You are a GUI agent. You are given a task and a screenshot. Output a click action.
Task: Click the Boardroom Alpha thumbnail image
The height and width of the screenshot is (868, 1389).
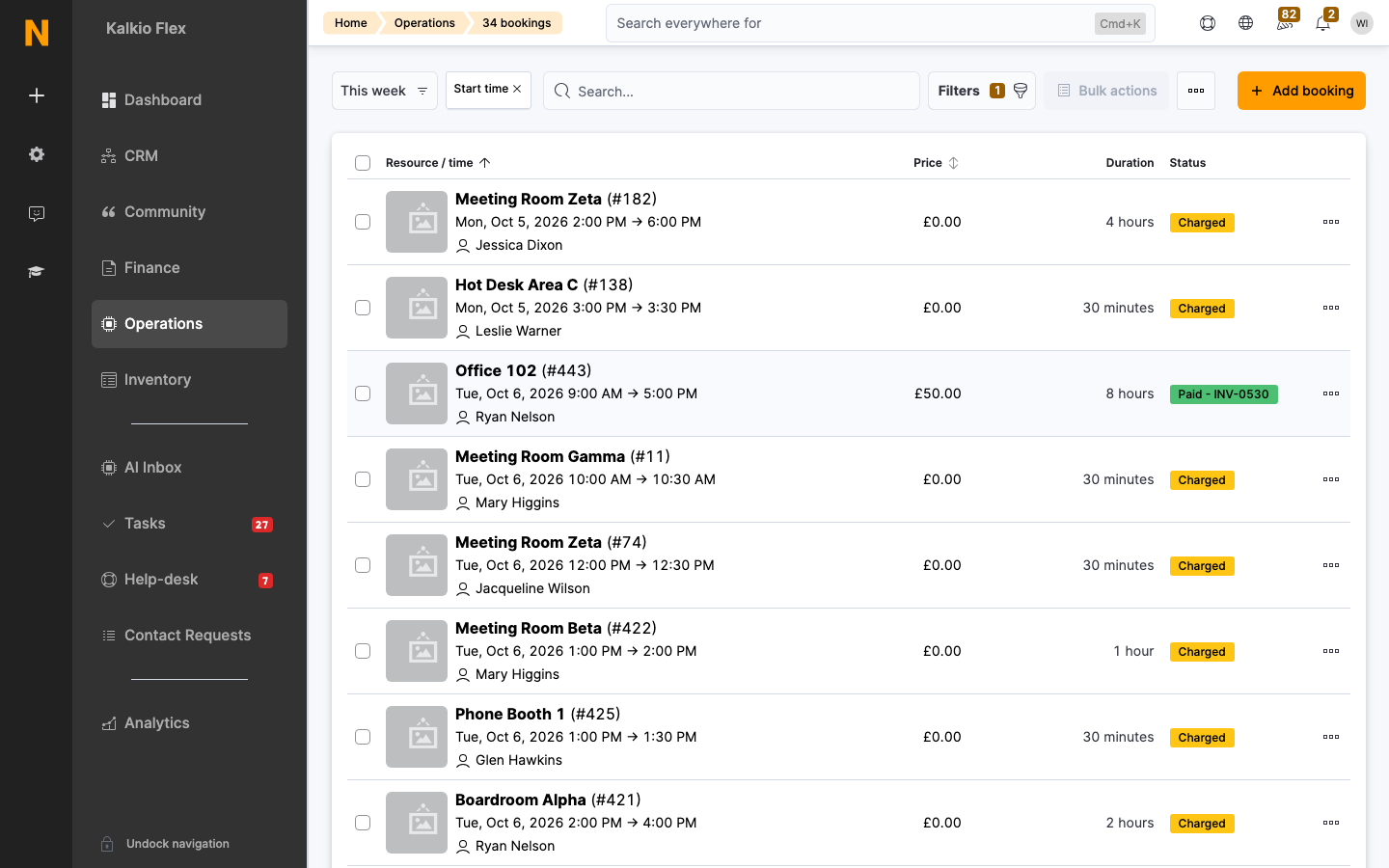417,823
